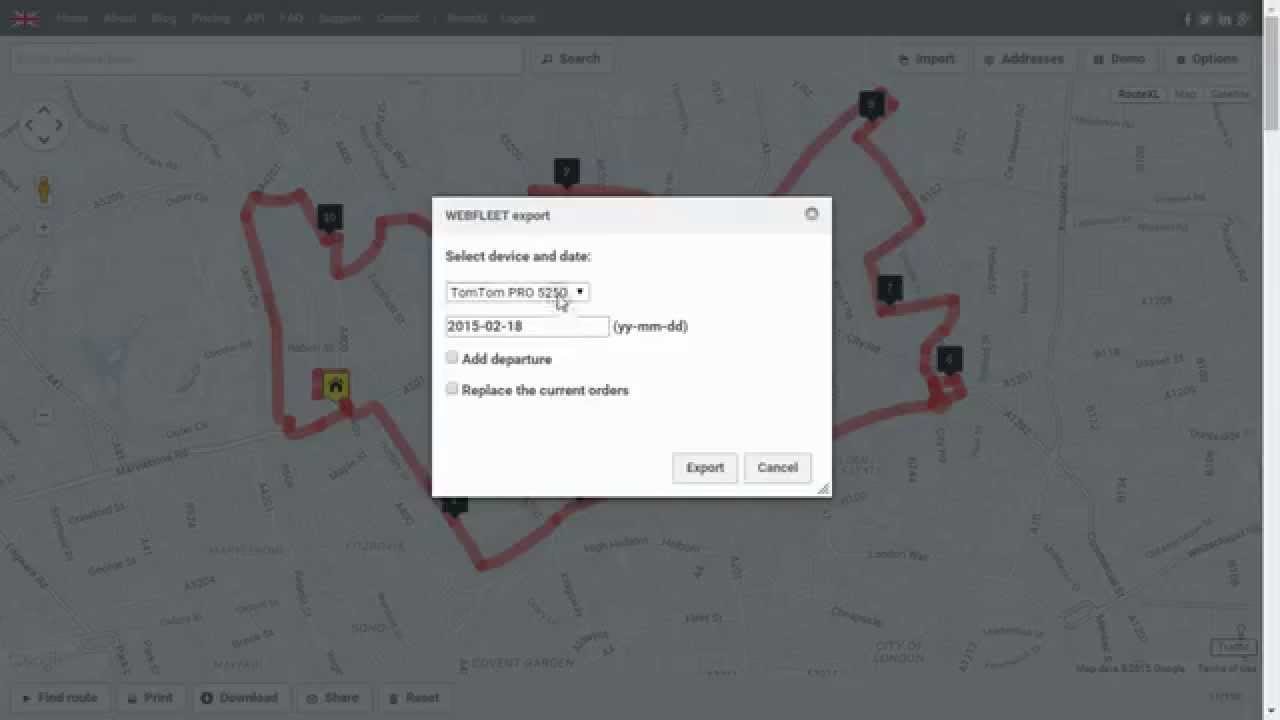Zoom out with the map minus button

(44, 414)
